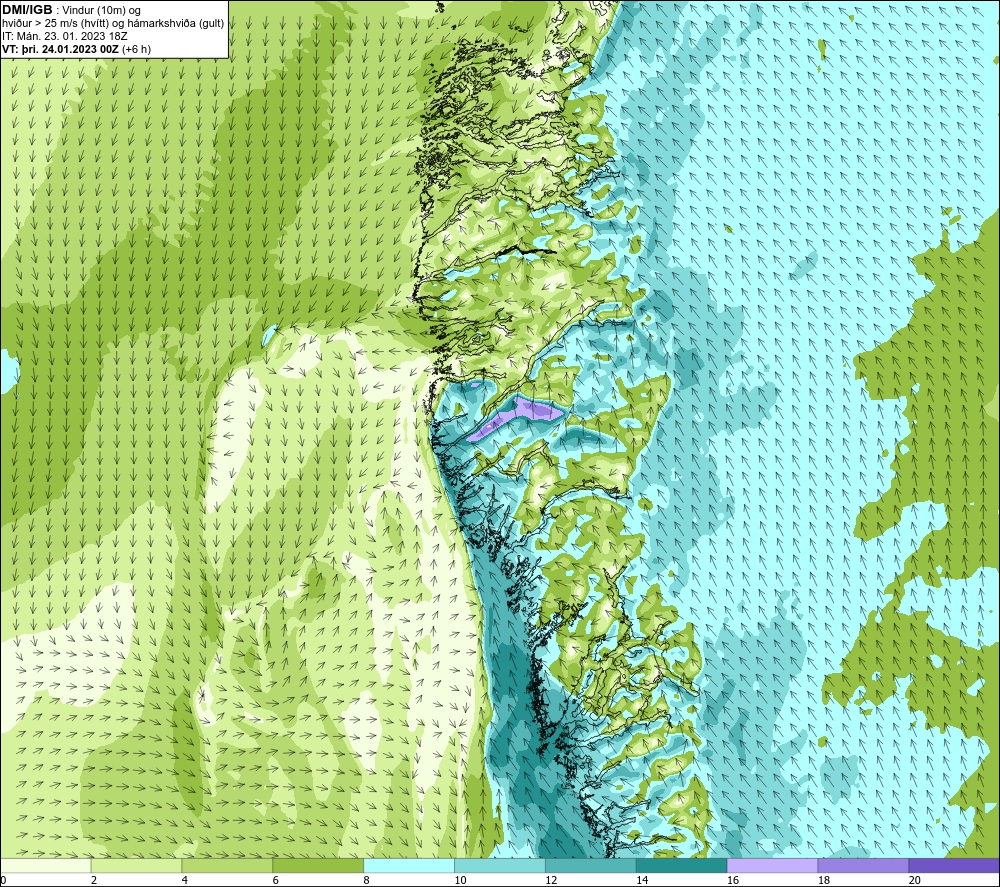Click the 2–4 m/s light green legend swatch

coord(136,865)
